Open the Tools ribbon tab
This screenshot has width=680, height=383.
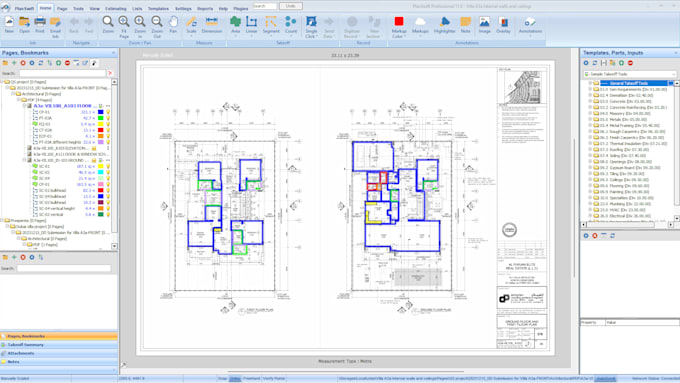(x=78, y=9)
